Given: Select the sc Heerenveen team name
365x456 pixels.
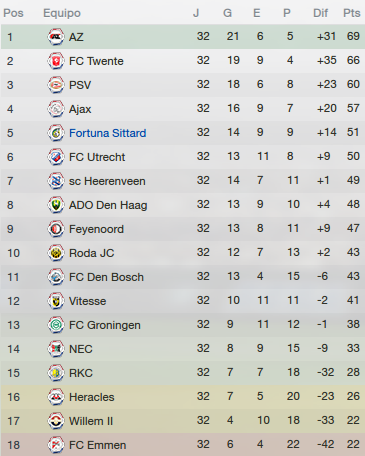Looking at the screenshot, I should point(107,181).
